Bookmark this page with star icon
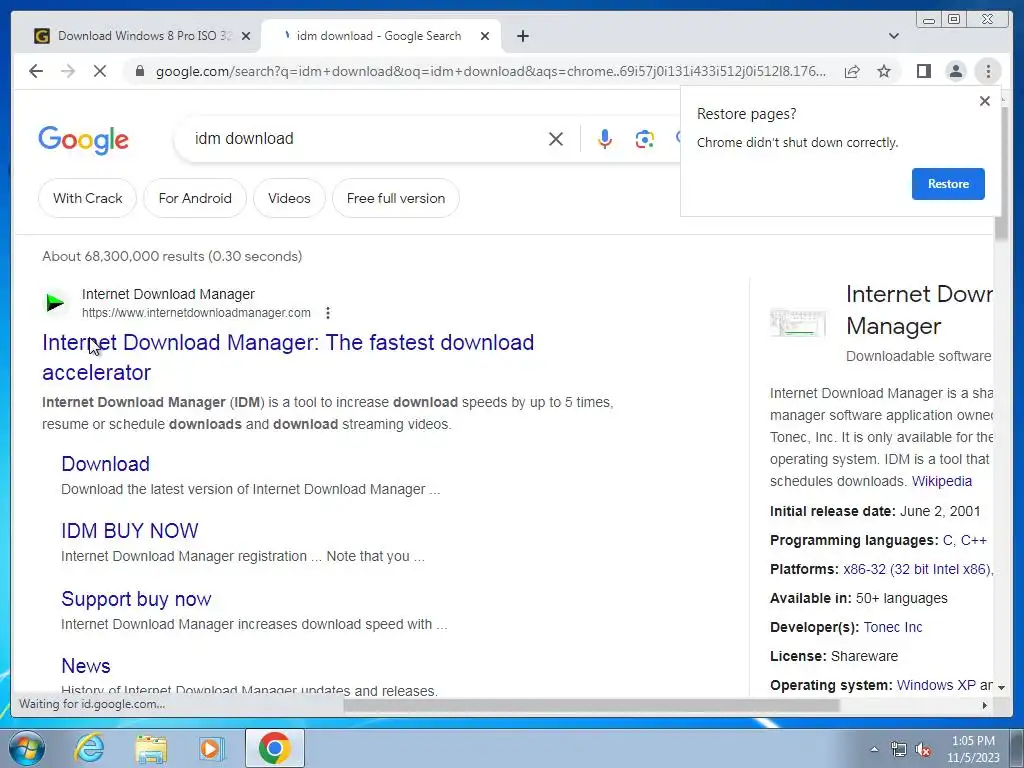 (884, 71)
